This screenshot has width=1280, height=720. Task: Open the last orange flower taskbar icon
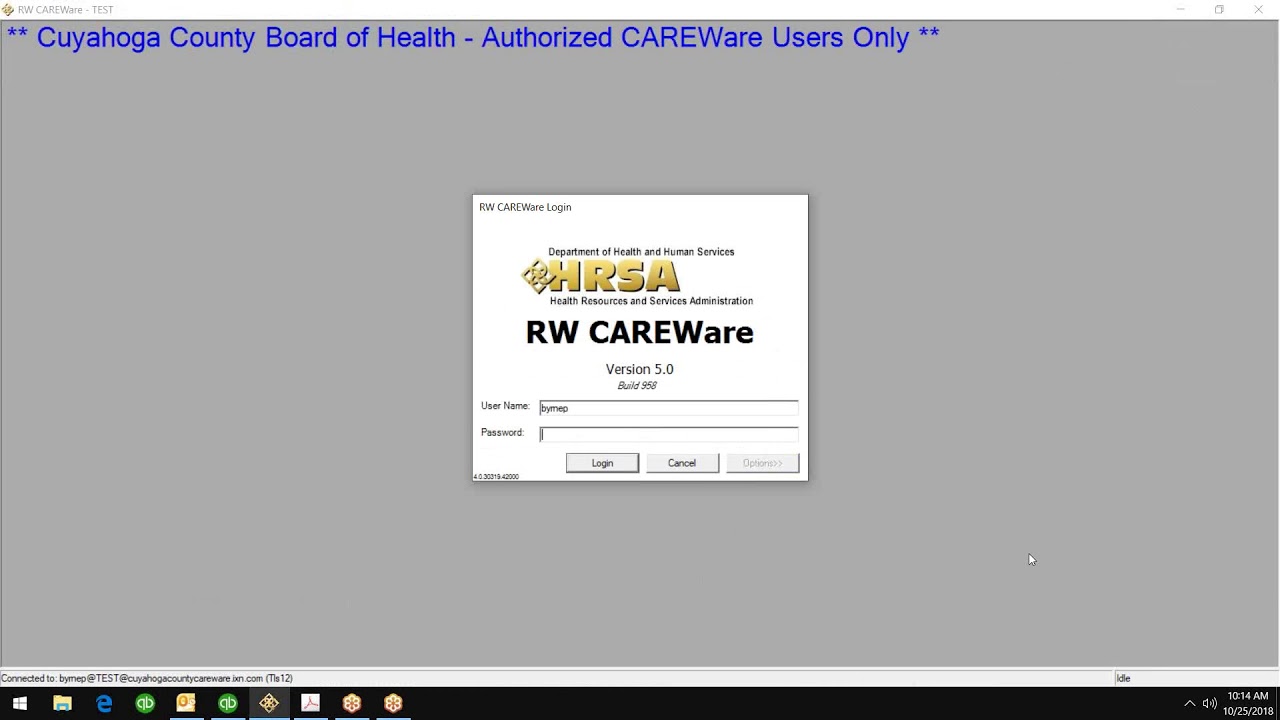click(393, 703)
